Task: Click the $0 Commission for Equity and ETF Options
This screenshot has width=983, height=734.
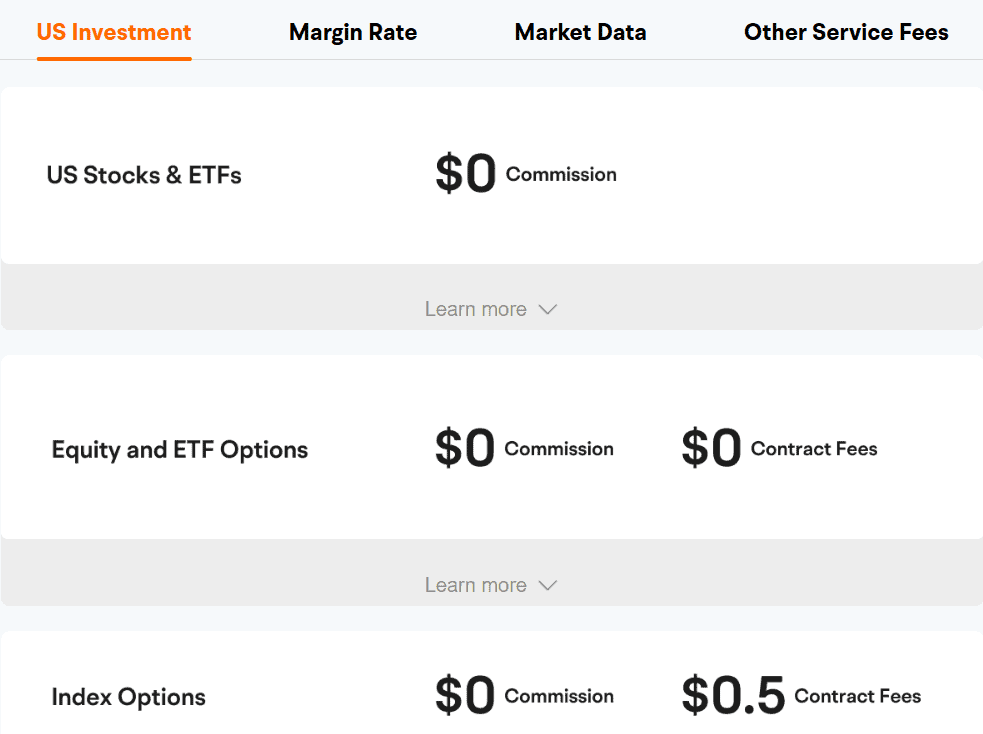Action: pyautogui.click(x=524, y=447)
